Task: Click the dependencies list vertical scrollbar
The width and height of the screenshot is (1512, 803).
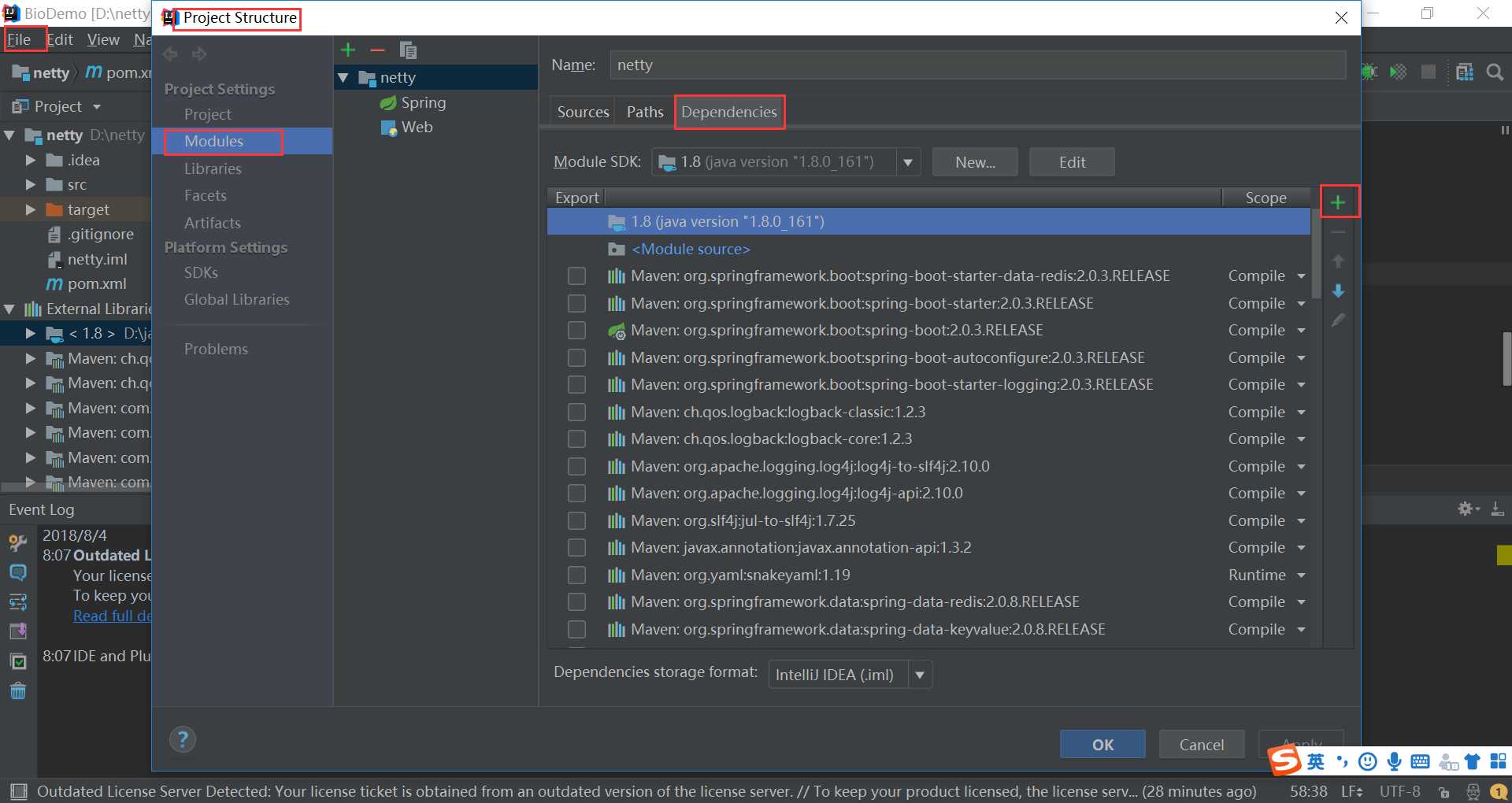Action: [x=1316, y=254]
